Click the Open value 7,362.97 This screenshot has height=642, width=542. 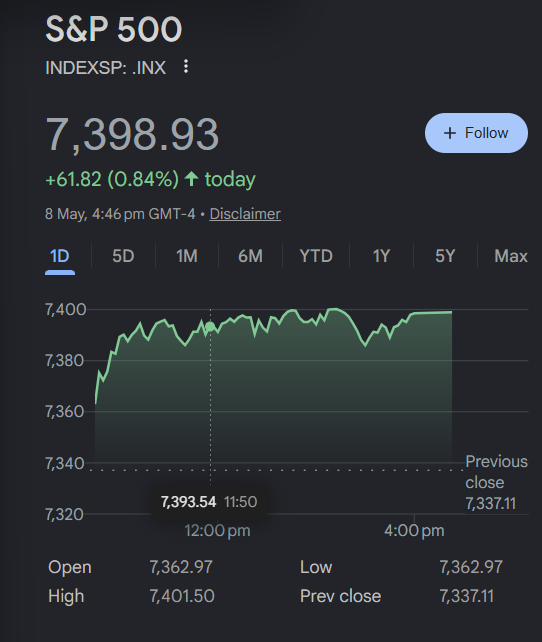[181, 567]
